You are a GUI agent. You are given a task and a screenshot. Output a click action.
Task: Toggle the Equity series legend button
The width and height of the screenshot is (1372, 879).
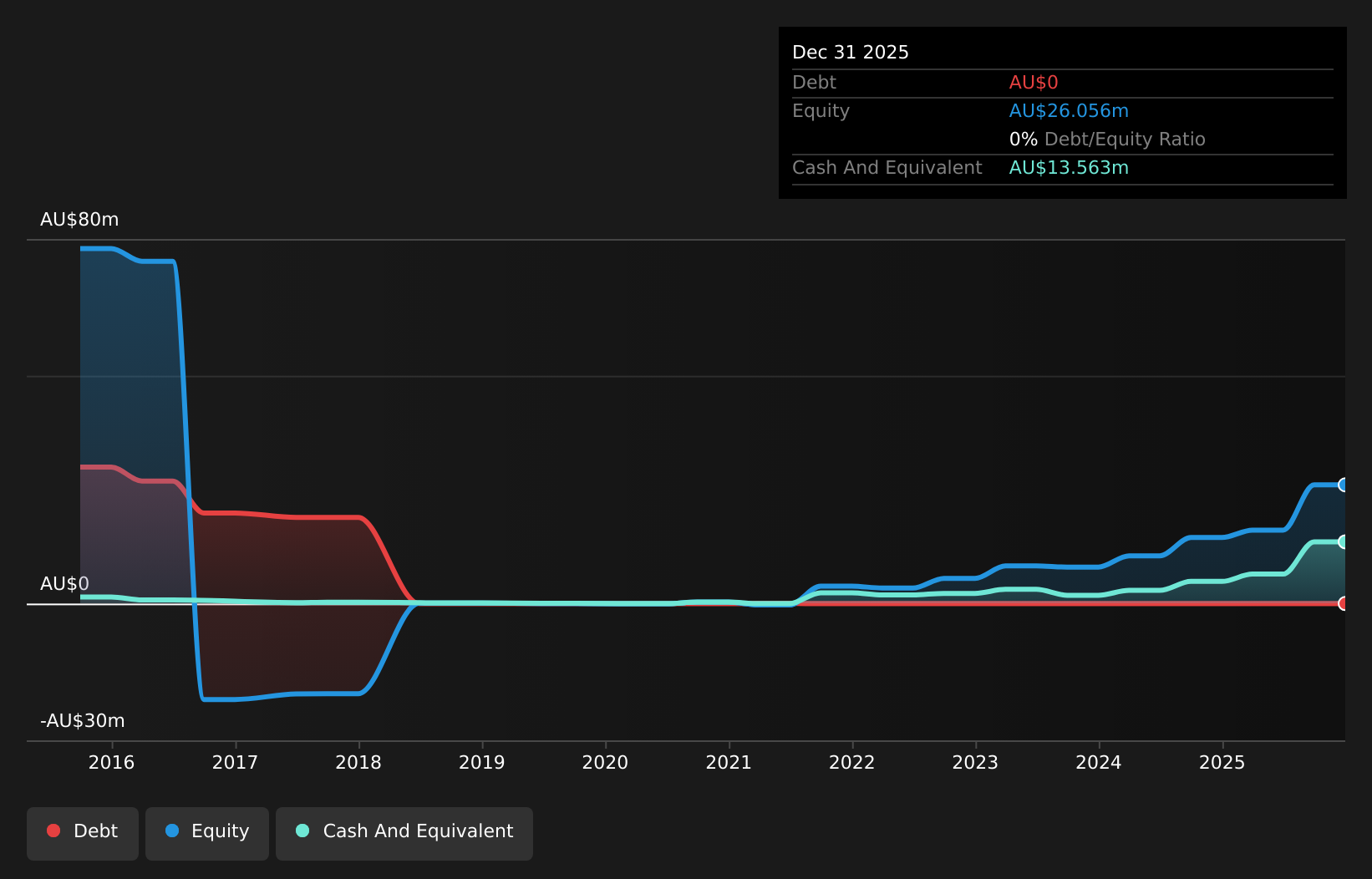click(207, 833)
